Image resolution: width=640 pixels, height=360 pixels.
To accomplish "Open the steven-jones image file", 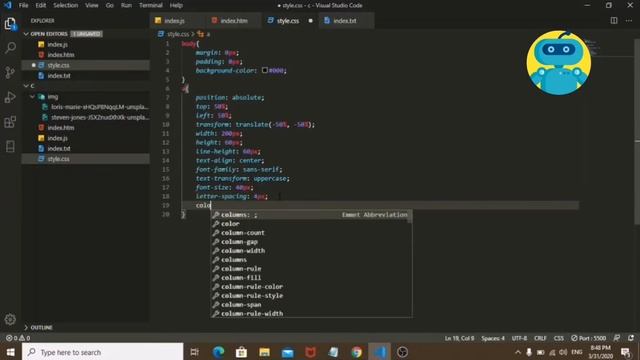I will pos(86,117).
